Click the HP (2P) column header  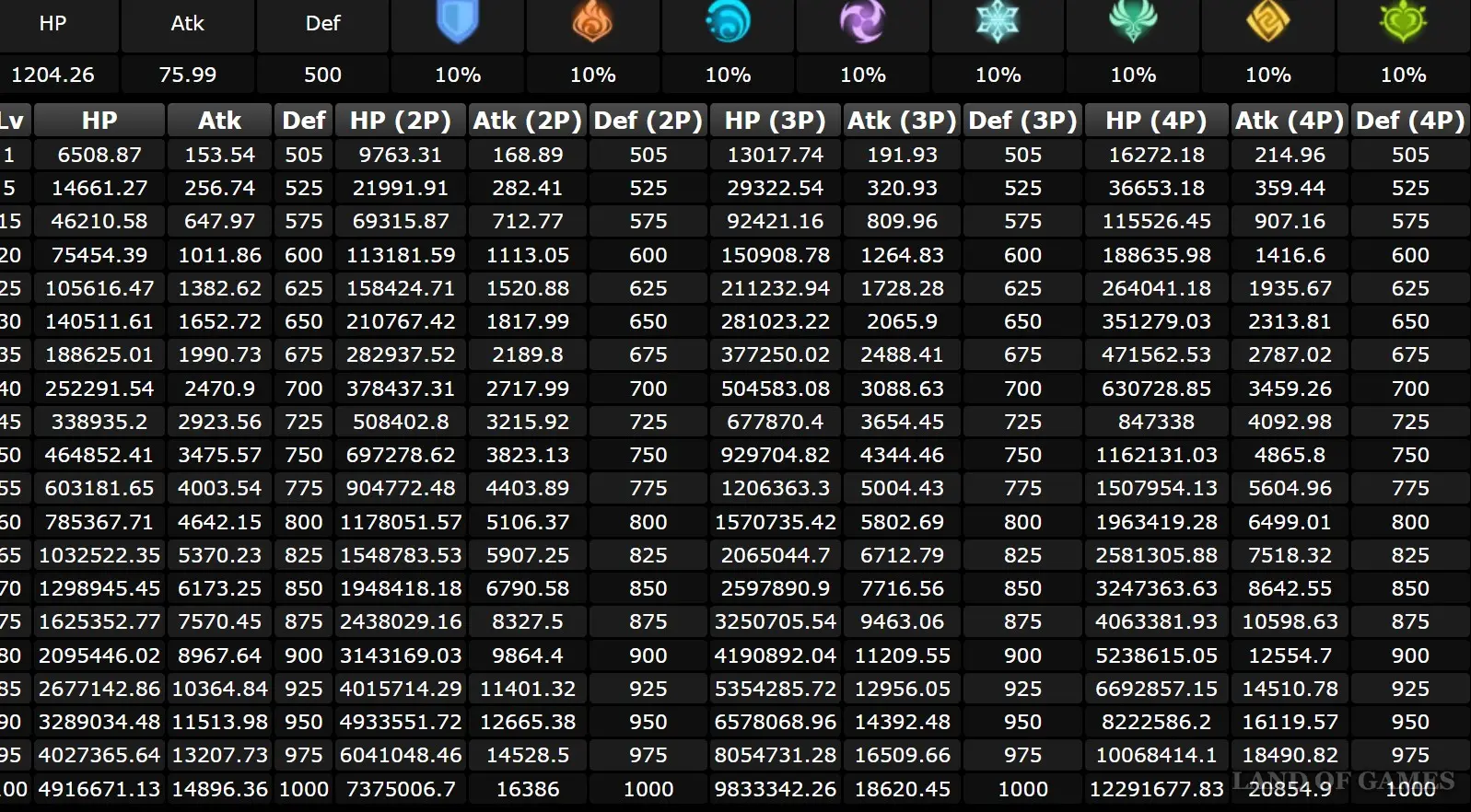click(400, 121)
